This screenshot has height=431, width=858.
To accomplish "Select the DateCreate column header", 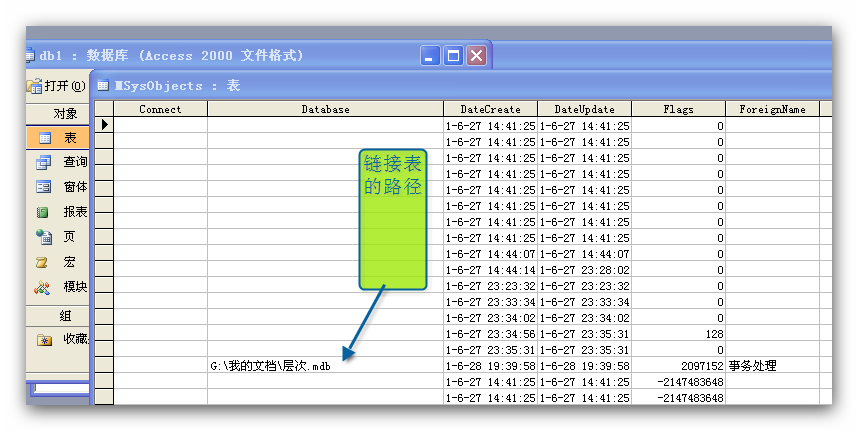I will (x=491, y=109).
